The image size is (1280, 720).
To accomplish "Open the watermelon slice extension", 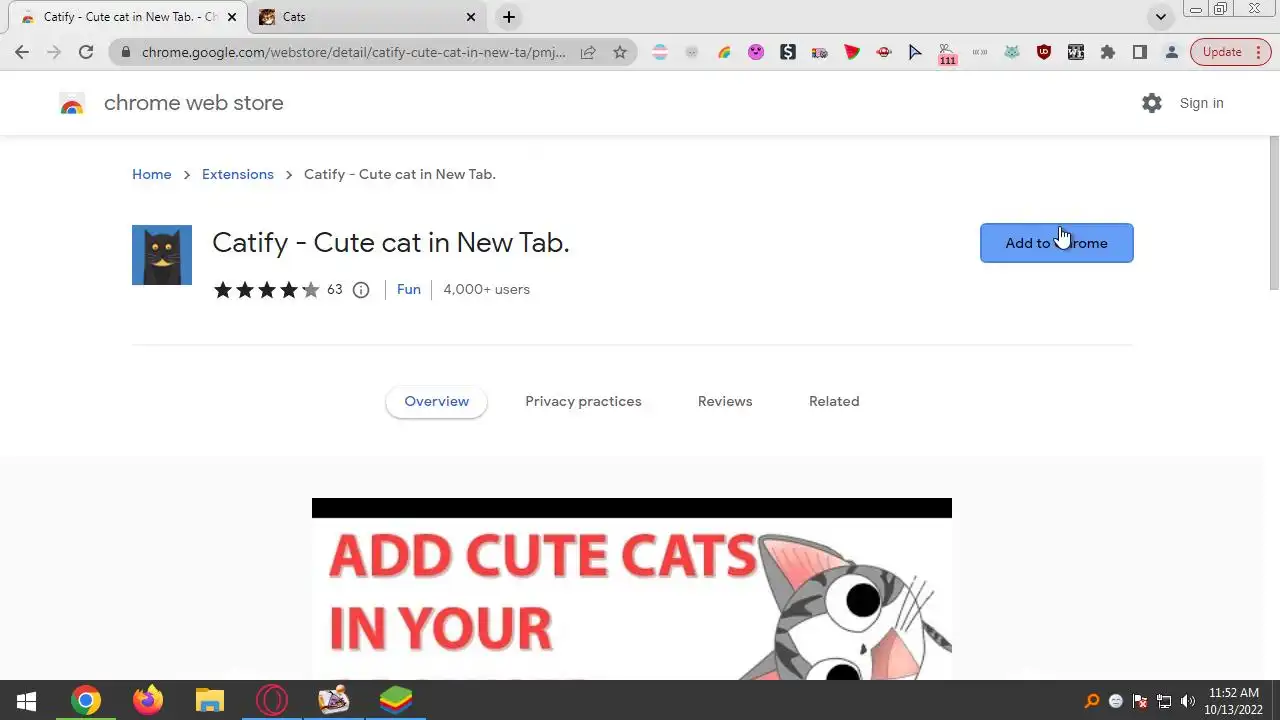I will tap(852, 52).
